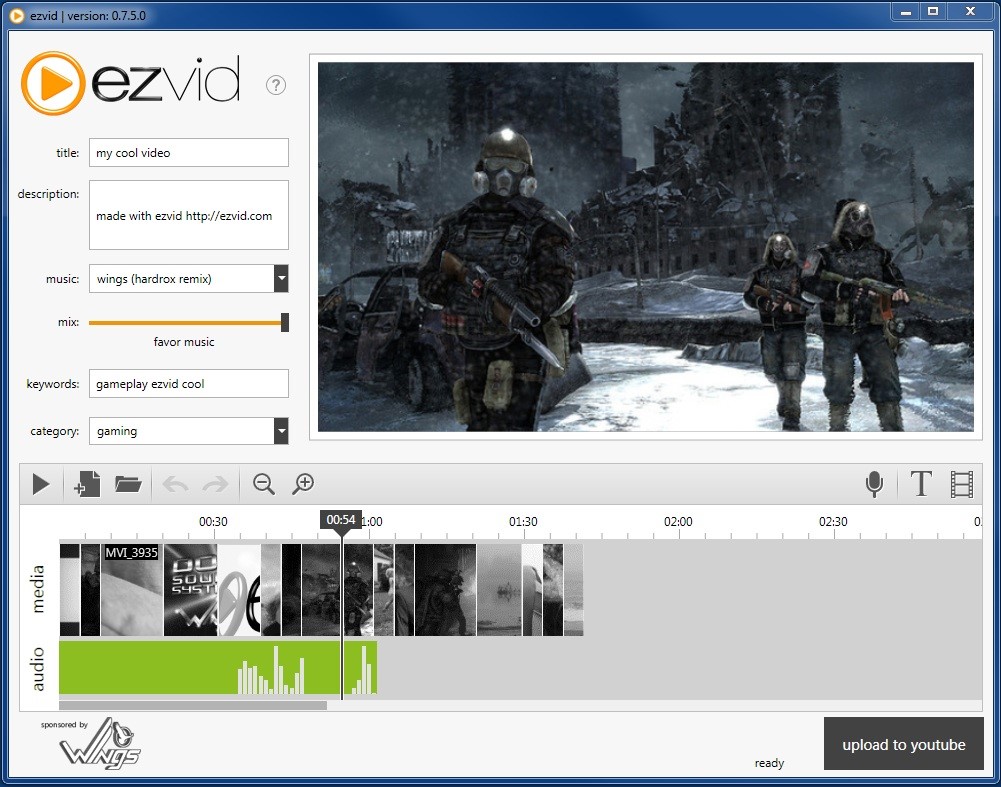Zoom out the timeline with the minus magnifier
The height and width of the screenshot is (787, 1001).
point(264,485)
